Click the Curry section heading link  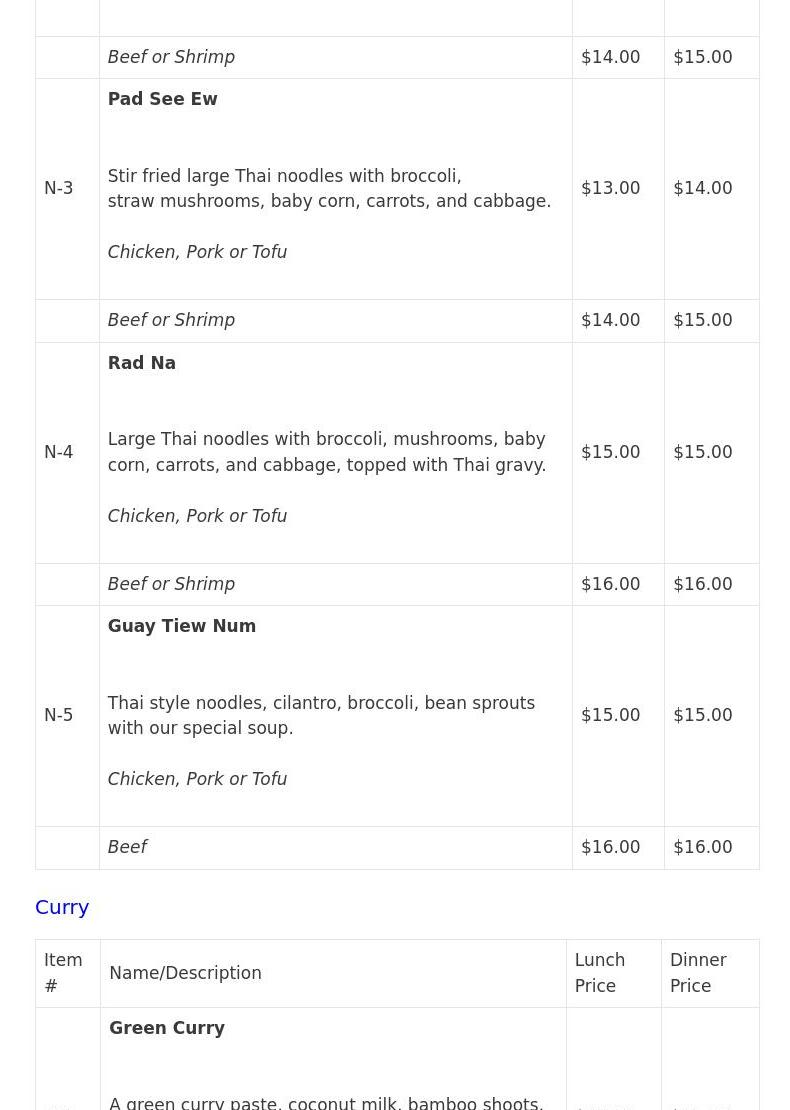coord(62,907)
